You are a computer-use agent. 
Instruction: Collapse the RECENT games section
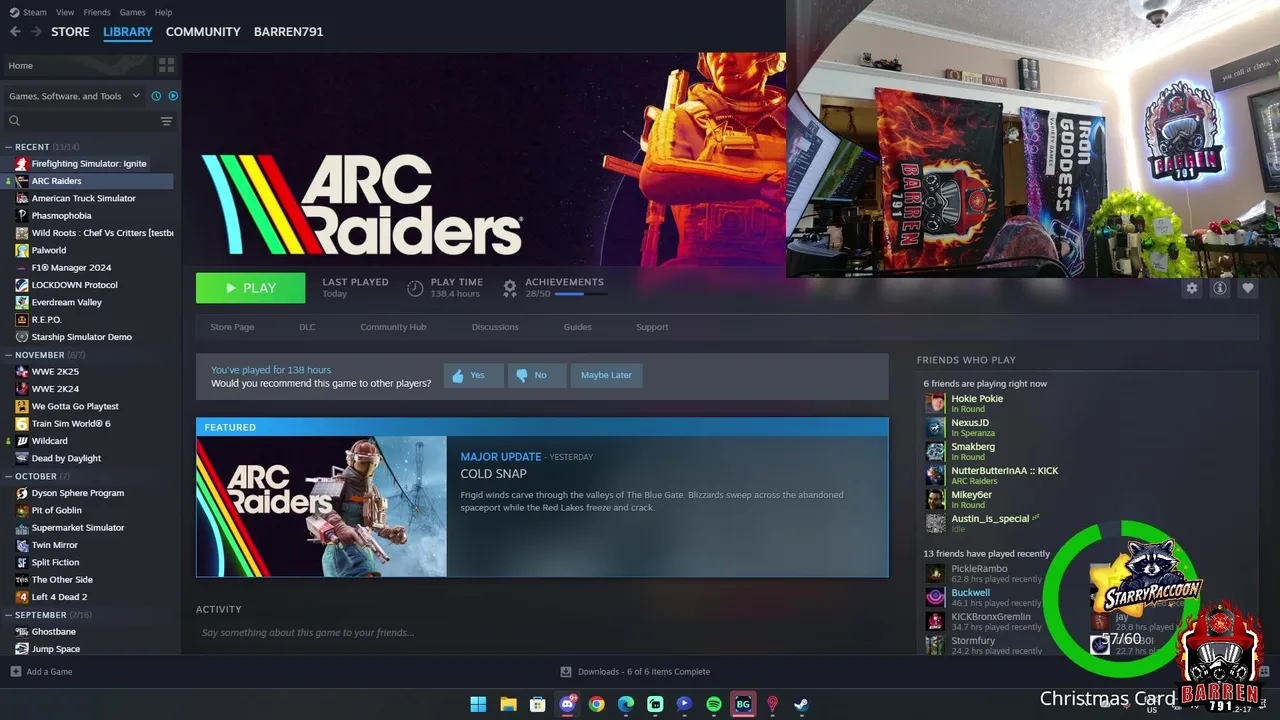pos(8,147)
